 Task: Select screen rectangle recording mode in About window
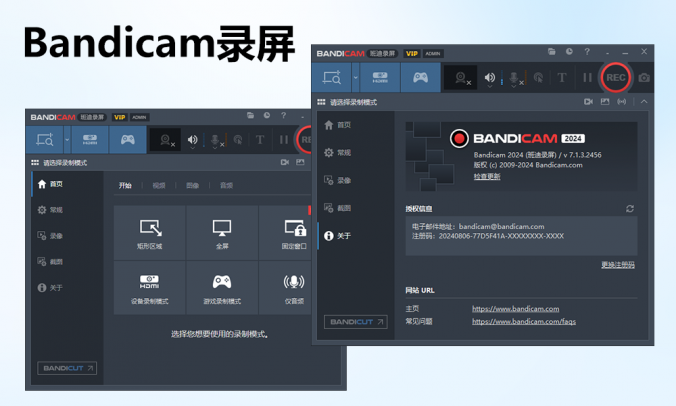(332, 78)
